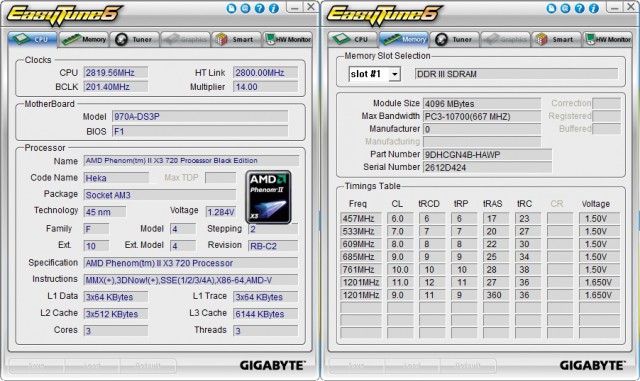Open help question-mark icon in right window
Viewport: 640px width, 381px height.
point(580,8)
